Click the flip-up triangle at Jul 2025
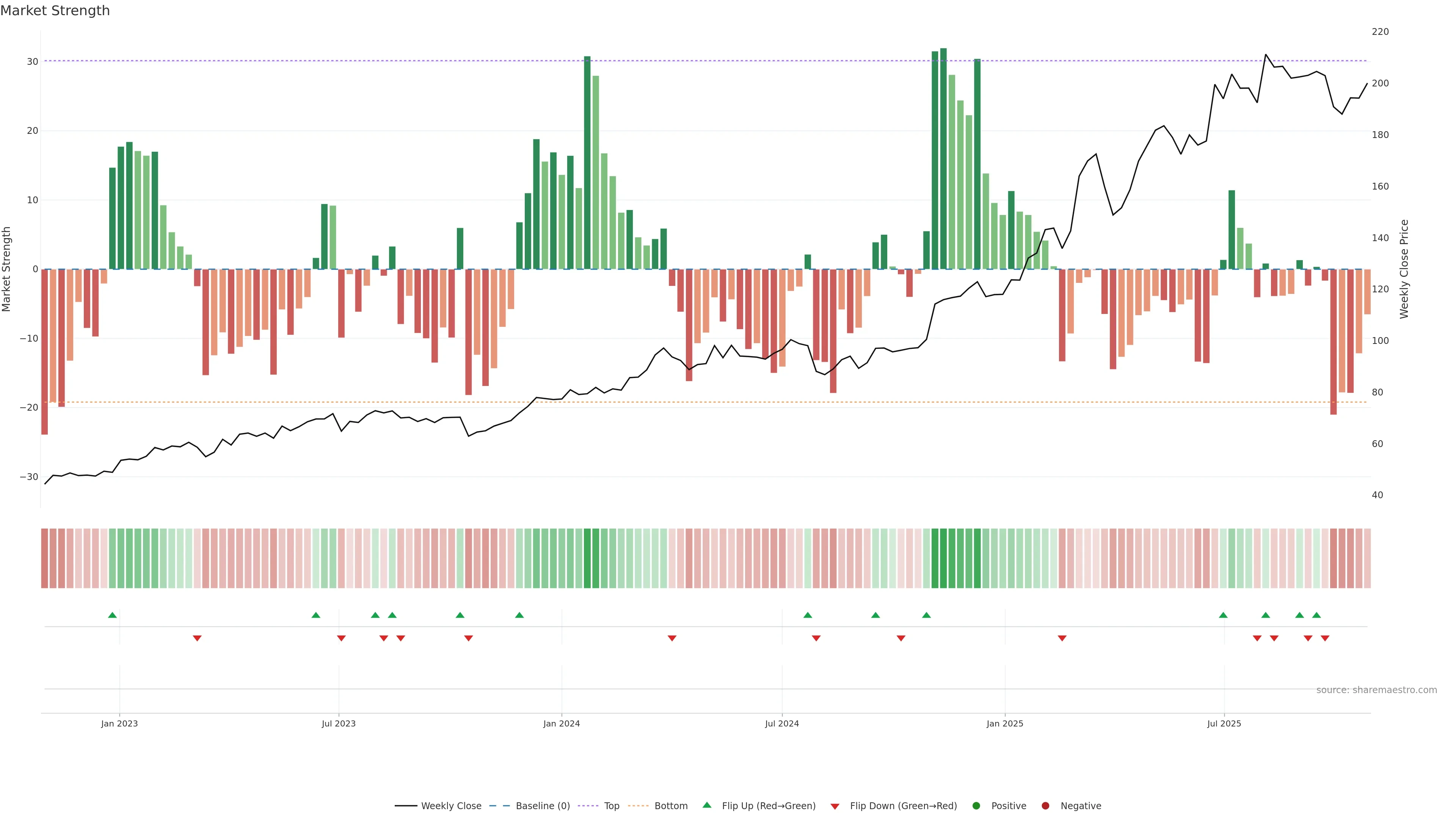Screen dimensions: 1456x819 pos(1223,615)
